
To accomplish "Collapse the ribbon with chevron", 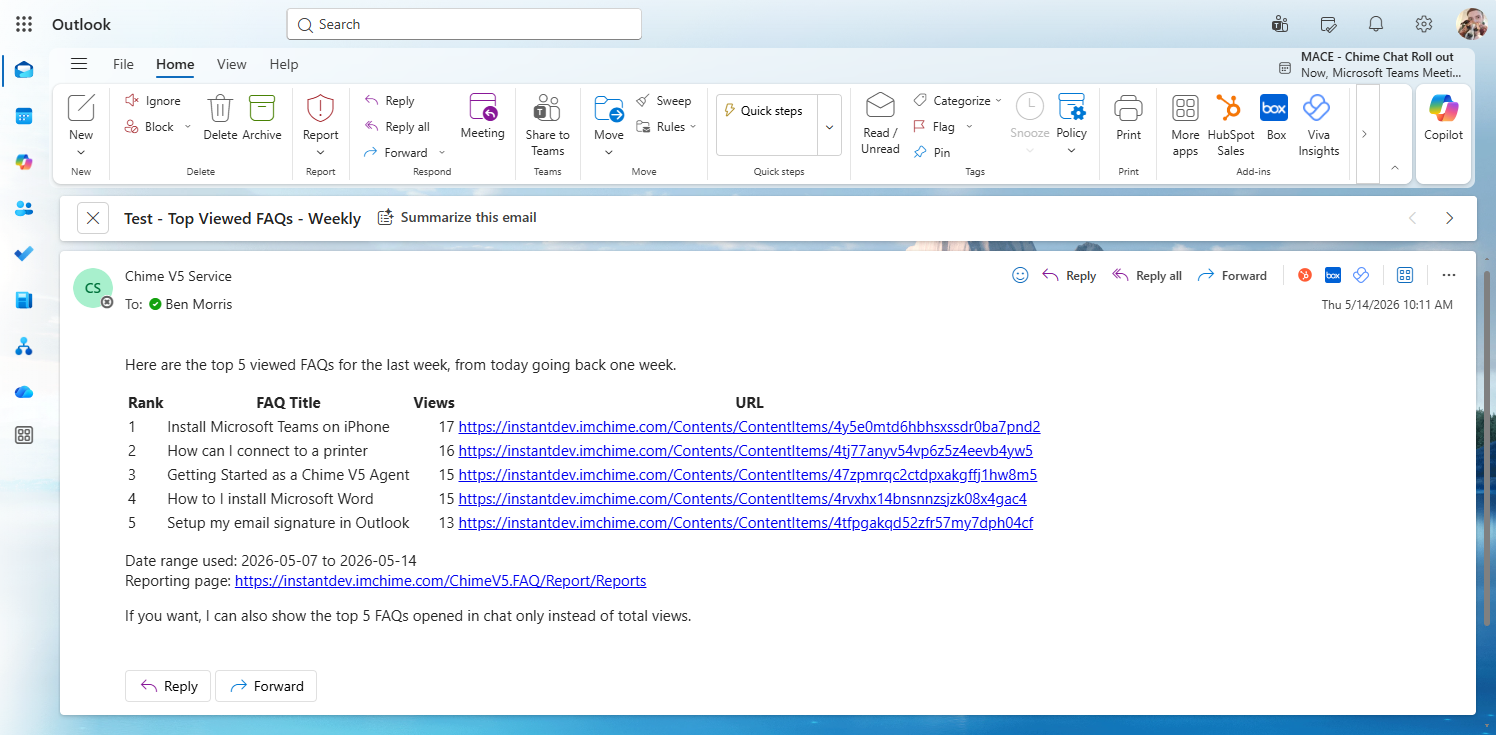I will click(1395, 169).
